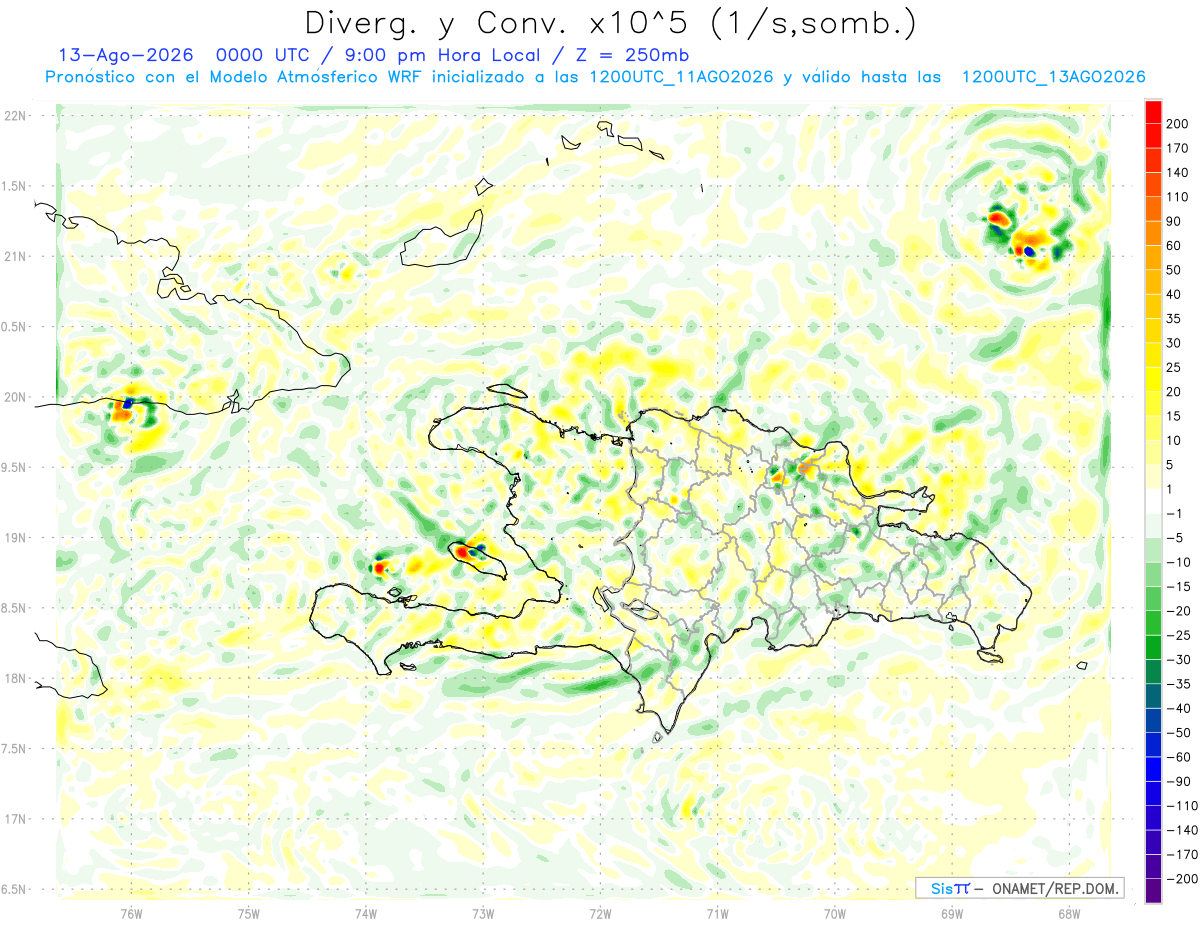Click the 1.5N latitude axis label

pyautogui.click(x=15, y=186)
